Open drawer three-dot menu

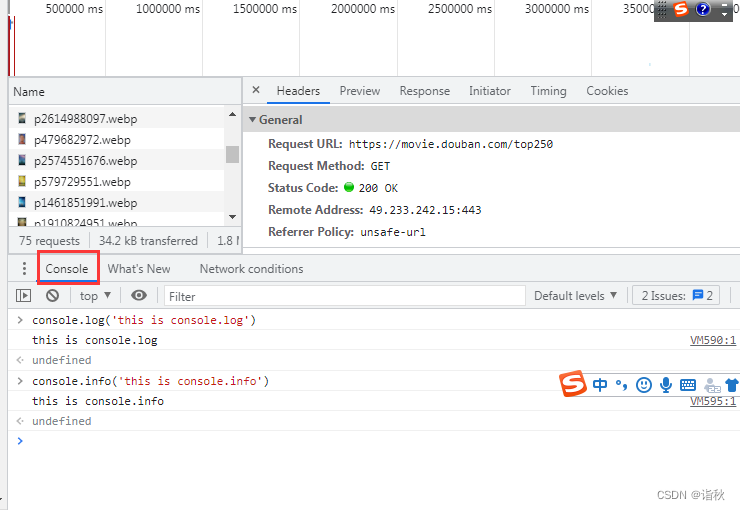(24, 268)
